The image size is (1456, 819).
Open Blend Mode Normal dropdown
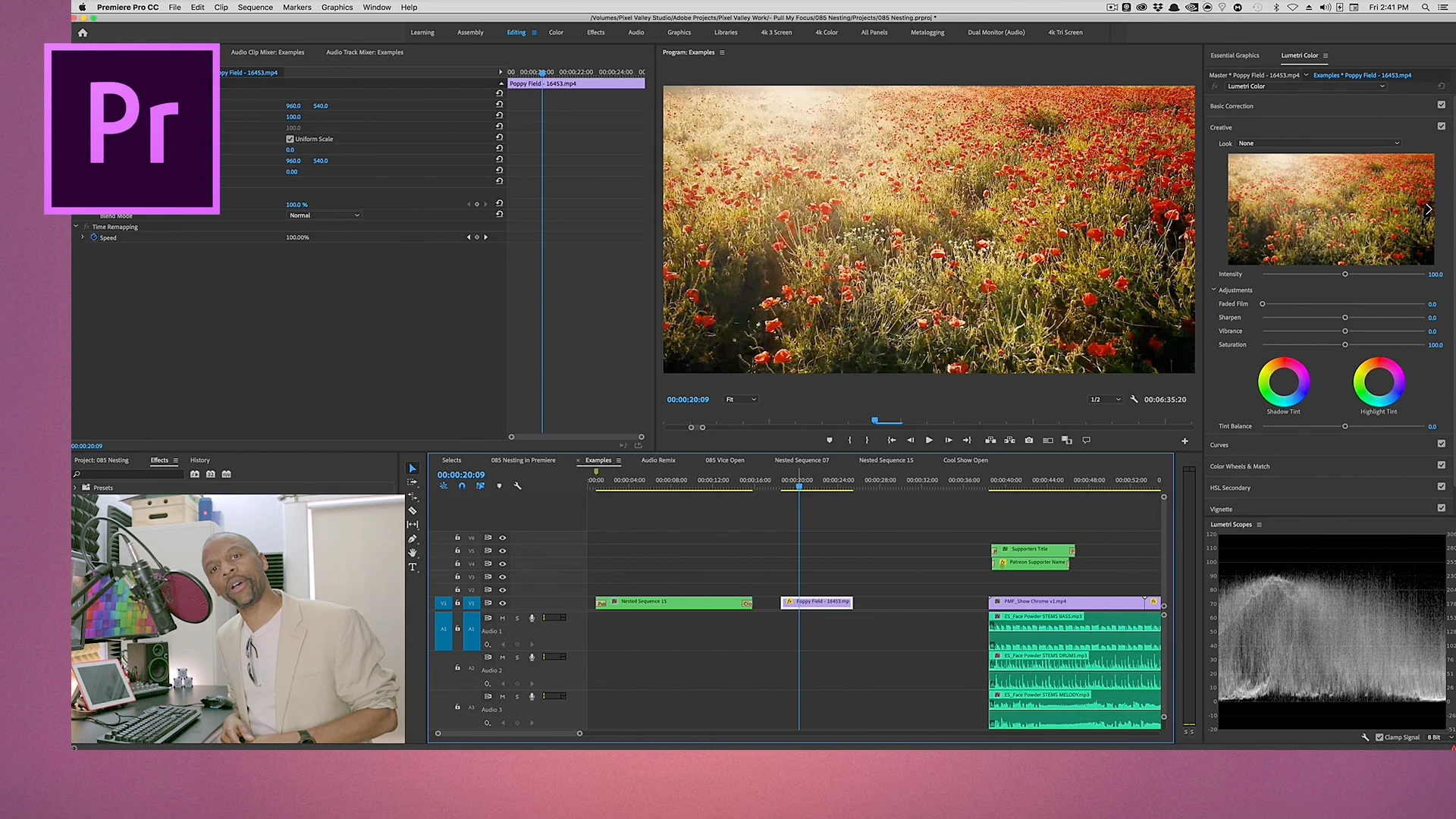pos(324,215)
